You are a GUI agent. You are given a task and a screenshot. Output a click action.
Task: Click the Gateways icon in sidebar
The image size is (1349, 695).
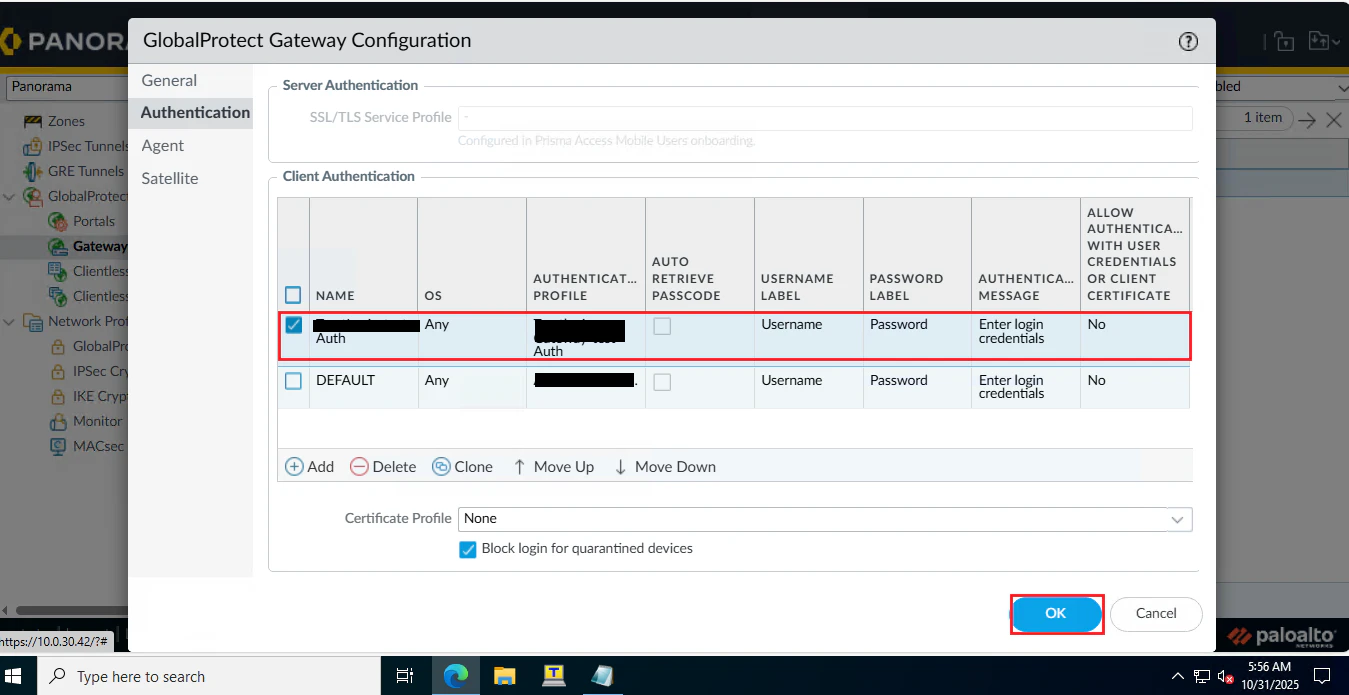(58, 246)
